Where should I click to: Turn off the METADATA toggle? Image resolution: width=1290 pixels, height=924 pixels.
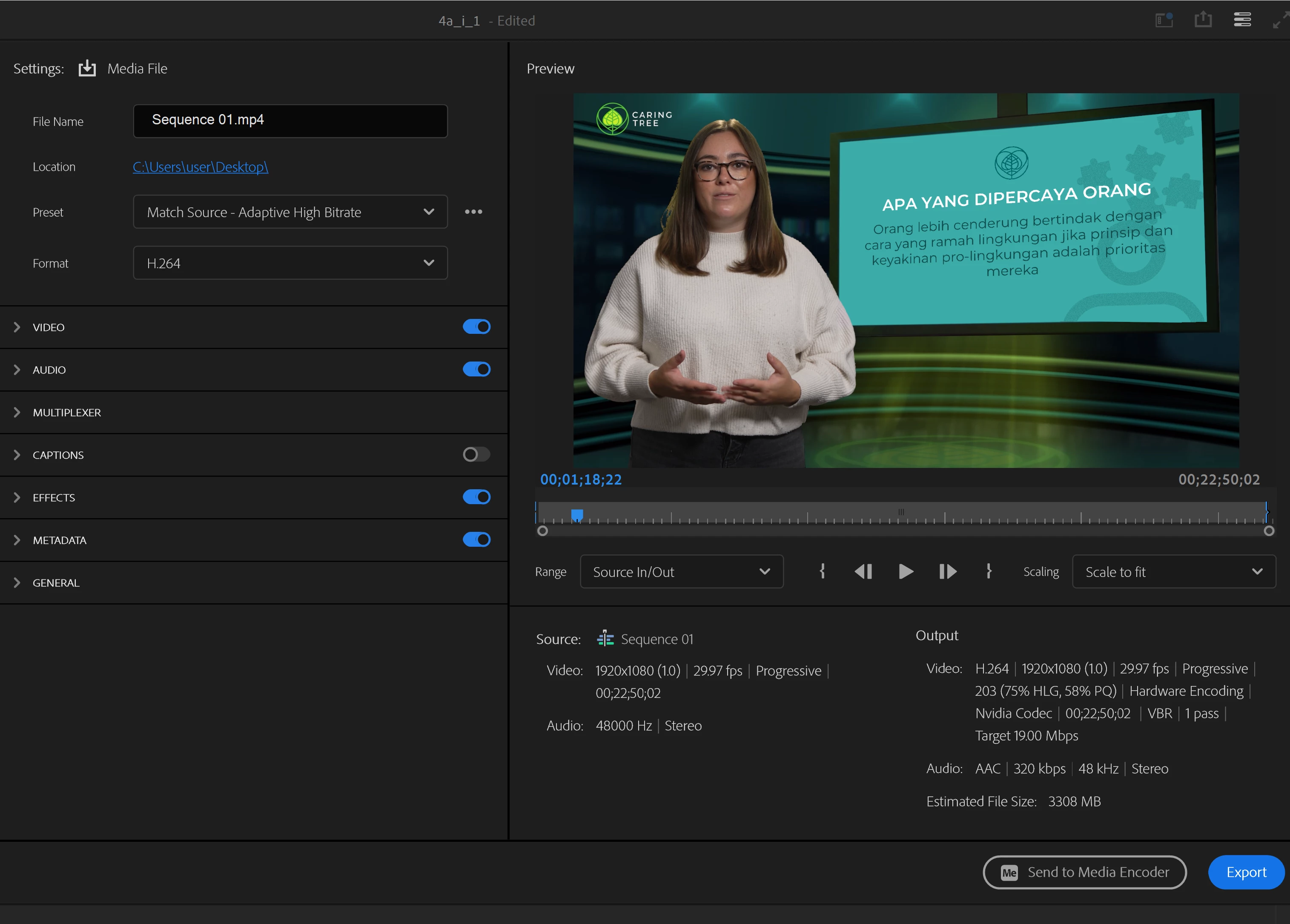(x=477, y=539)
